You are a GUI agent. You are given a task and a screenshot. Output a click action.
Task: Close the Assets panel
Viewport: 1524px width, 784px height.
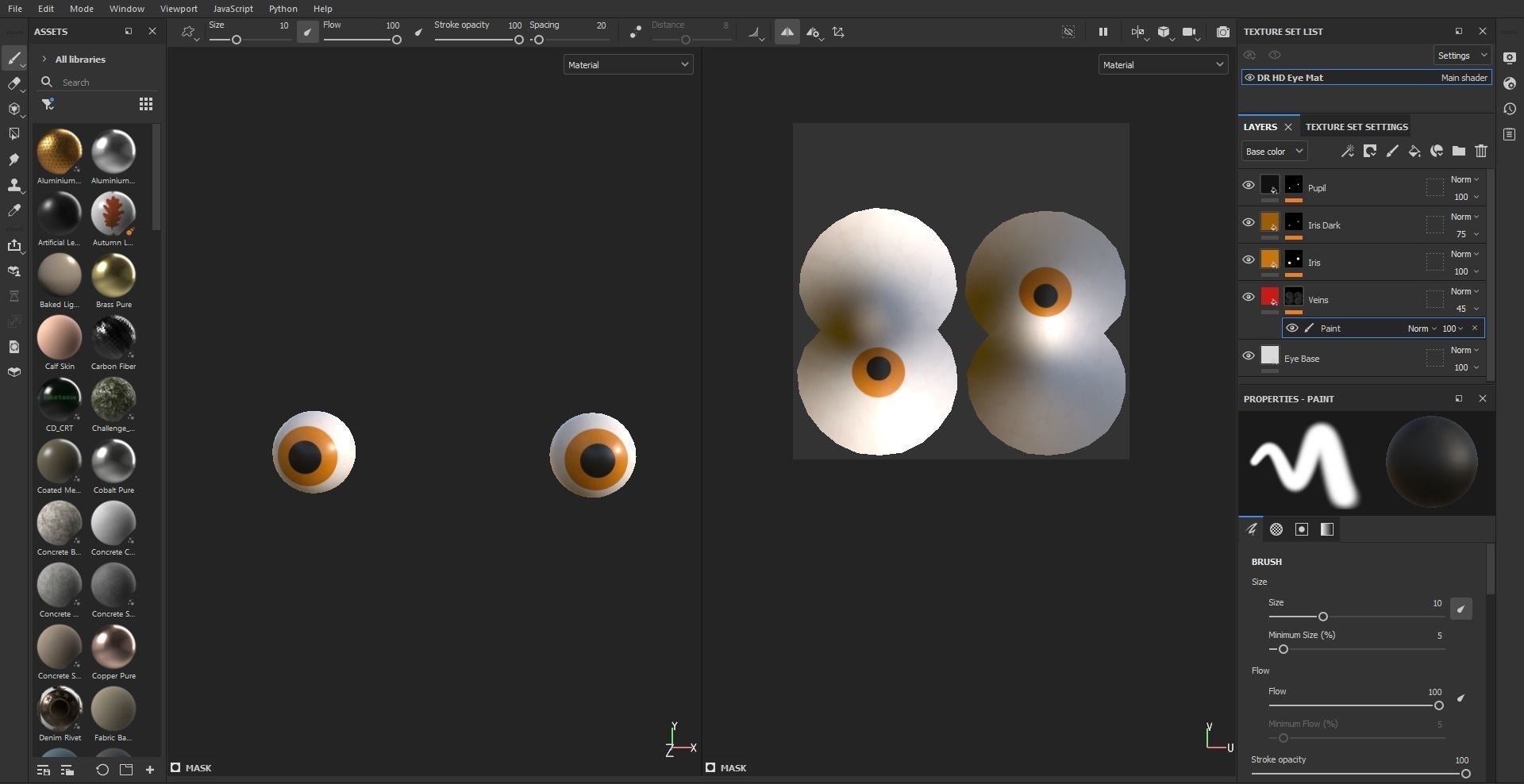[x=152, y=32]
